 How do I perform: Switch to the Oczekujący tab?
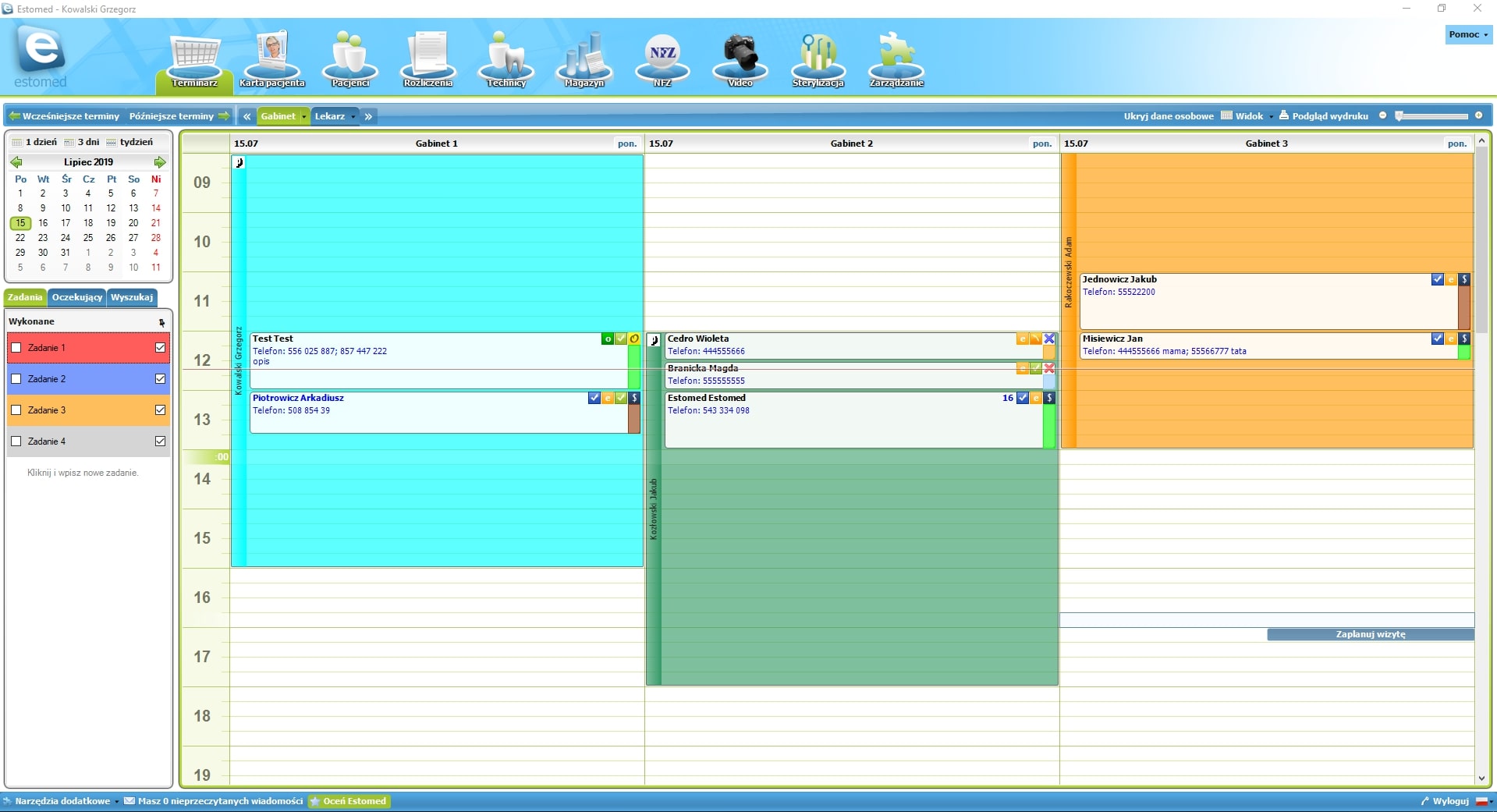76,297
